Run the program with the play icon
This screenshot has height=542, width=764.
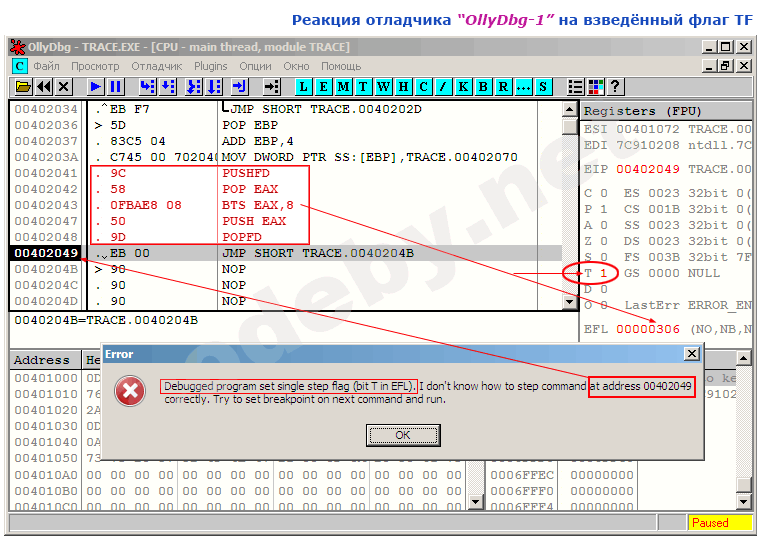96,87
